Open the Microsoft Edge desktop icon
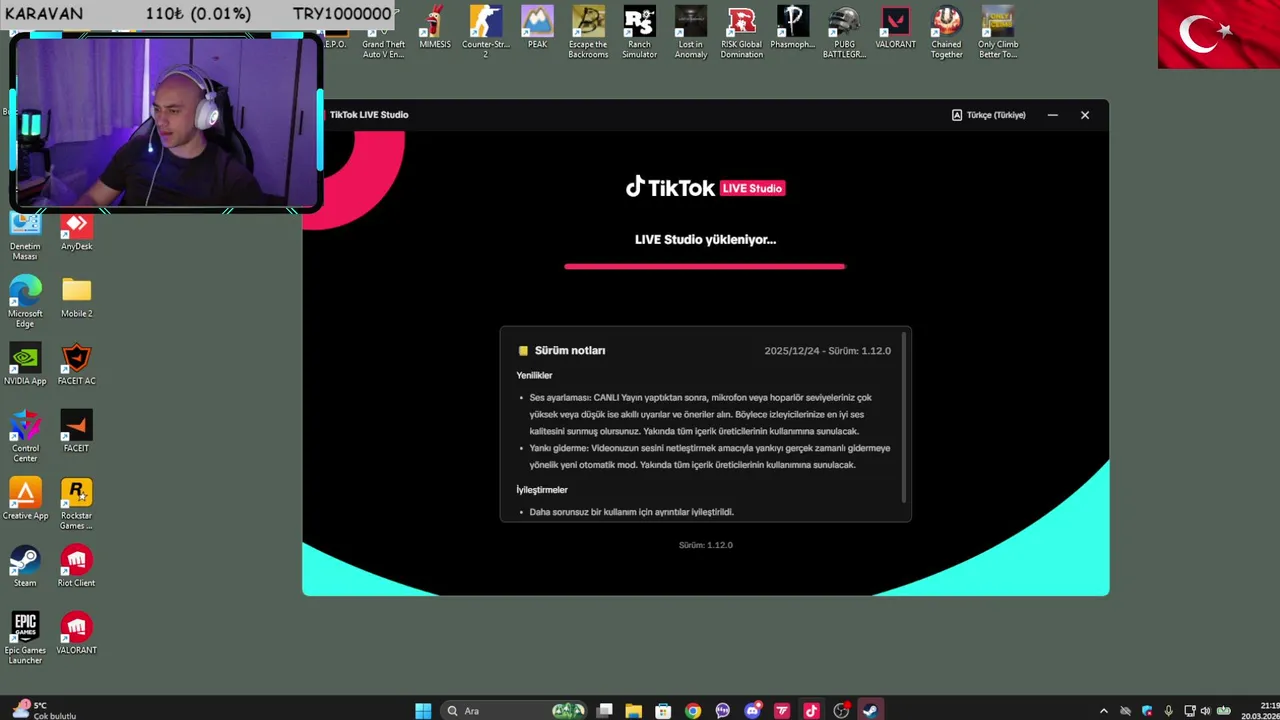 pyautogui.click(x=25, y=300)
